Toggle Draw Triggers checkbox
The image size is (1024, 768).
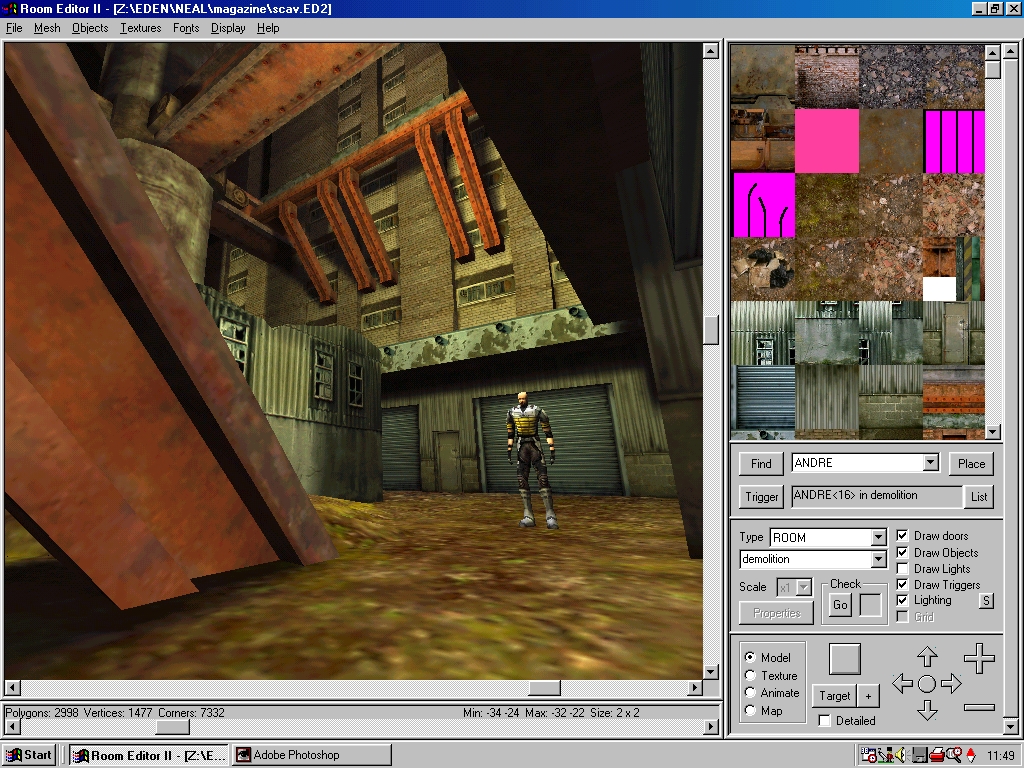[903, 584]
